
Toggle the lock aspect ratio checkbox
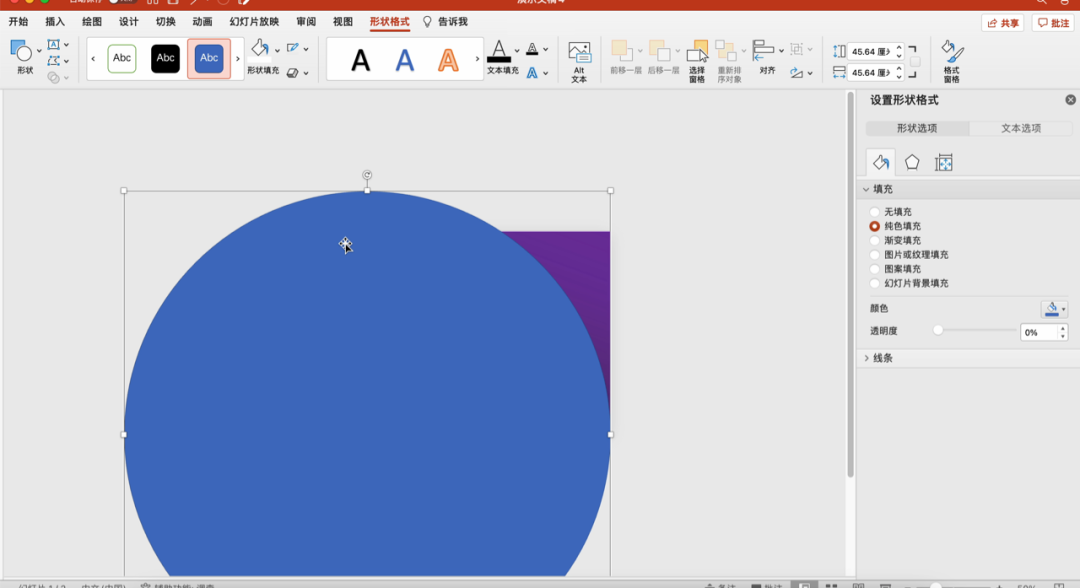pyautogui.click(x=915, y=62)
